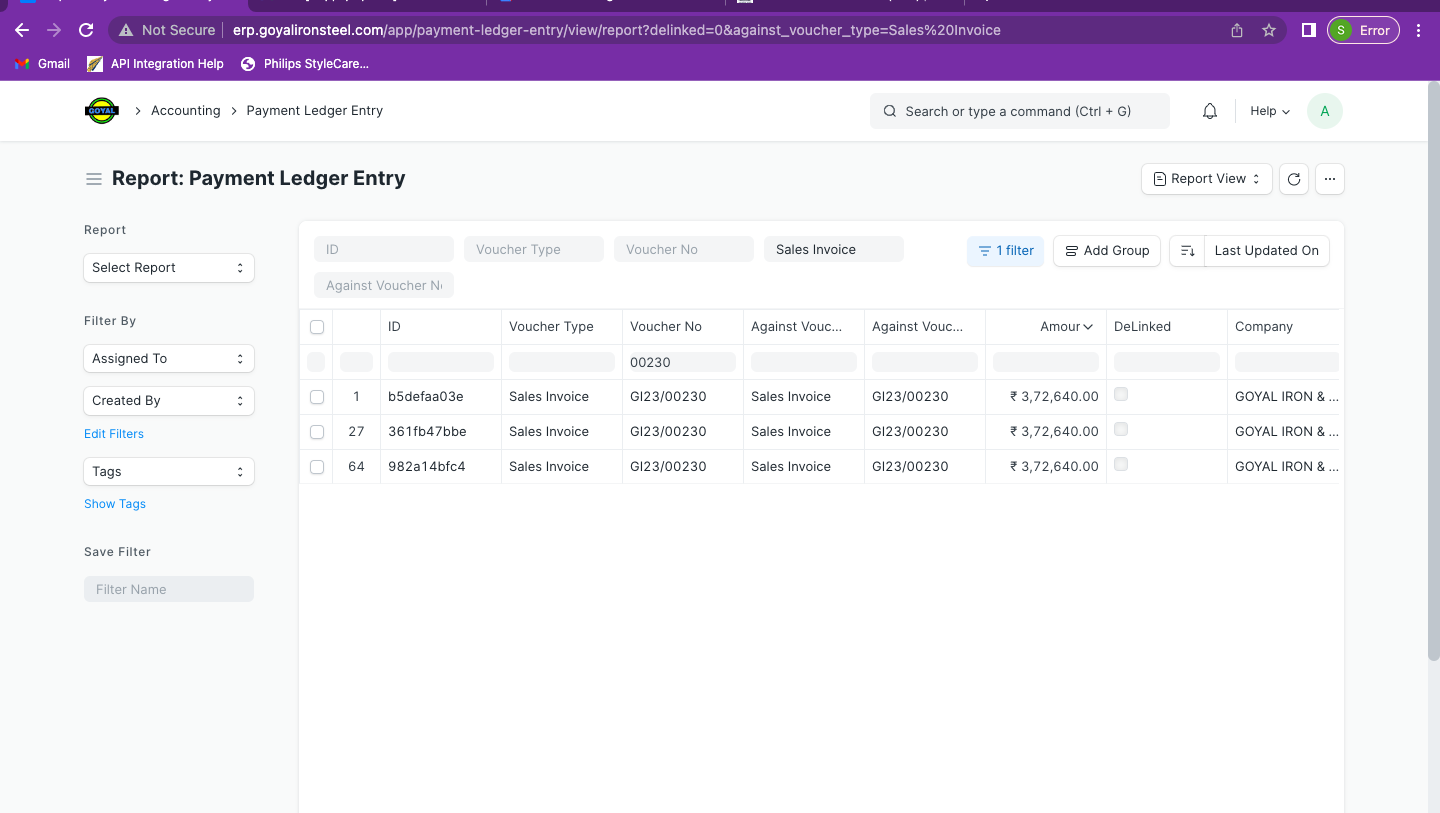Viewport: 1440px width, 813px height.
Task: Click the sidebar hamburger icon beside Report title
Action: pyautogui.click(x=94, y=178)
